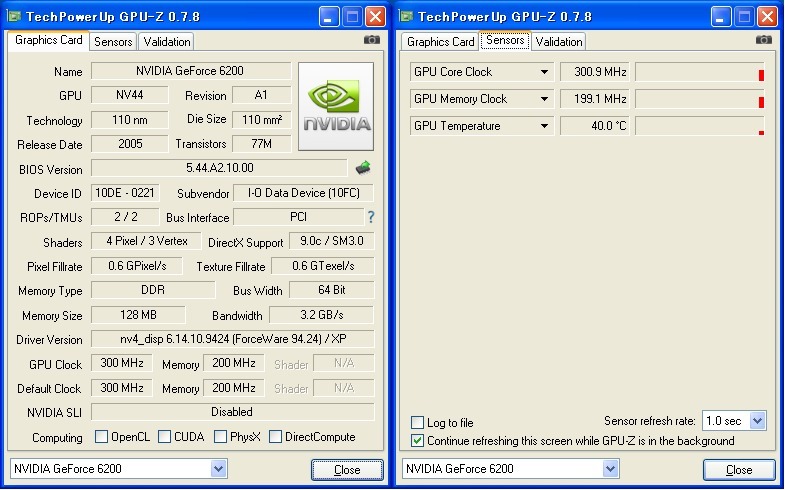This screenshot has height=490, width=785.
Task: Open the Sensor refresh rate dropdown
Action: [757, 421]
